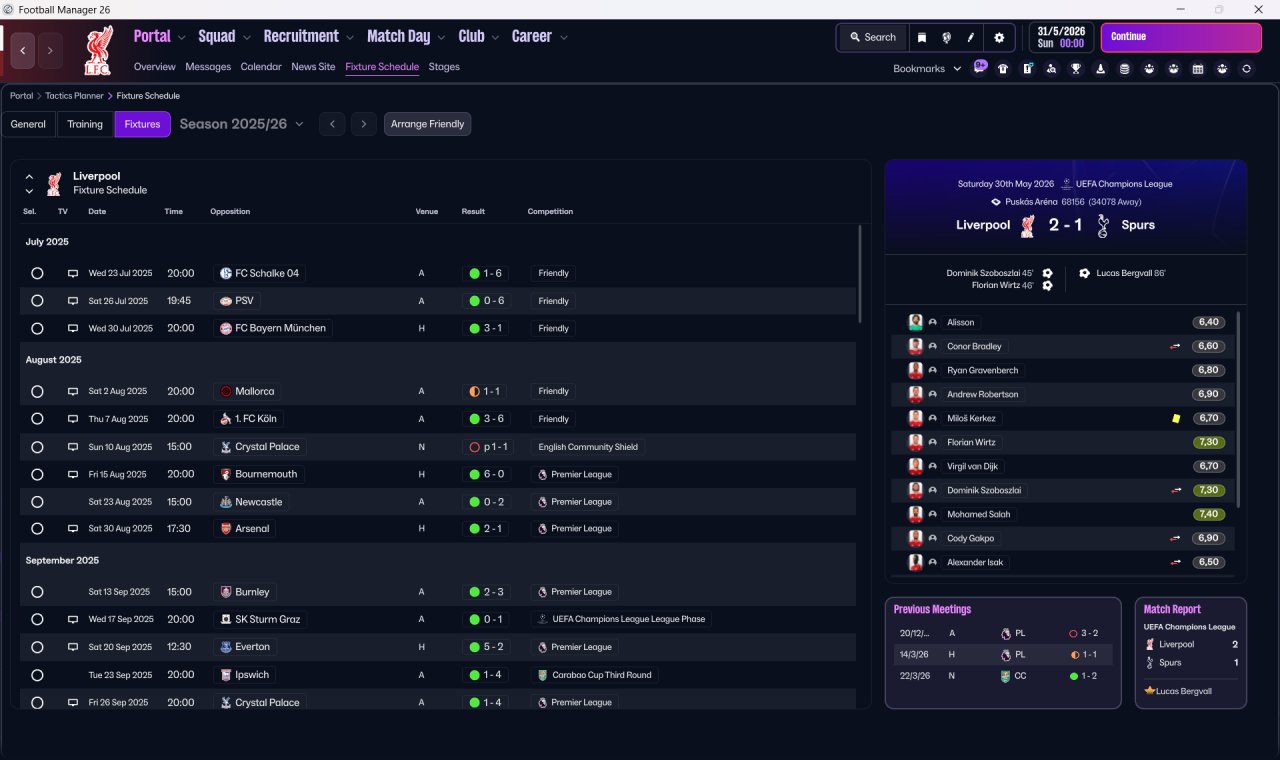This screenshot has height=760, width=1280.
Task: Click the Arrange Friendly button
Action: [427, 124]
